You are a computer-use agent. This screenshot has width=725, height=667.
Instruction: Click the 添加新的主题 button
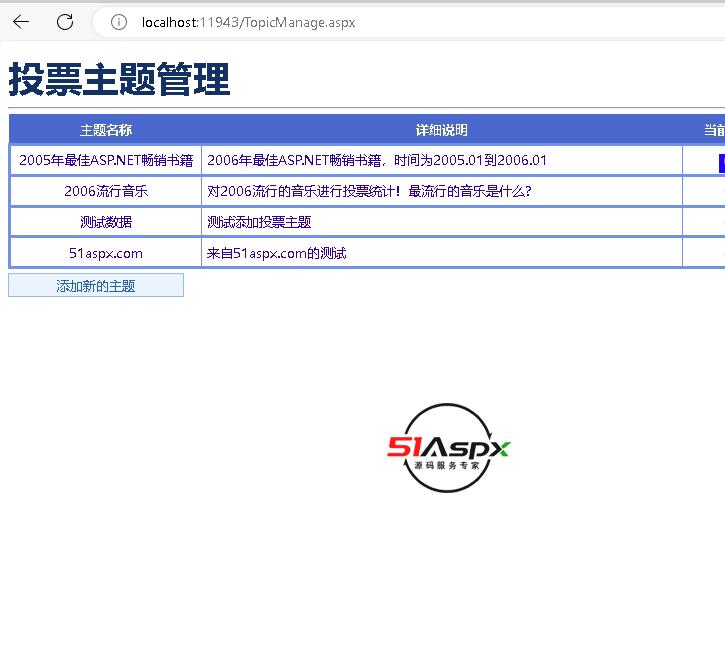[x=96, y=285]
